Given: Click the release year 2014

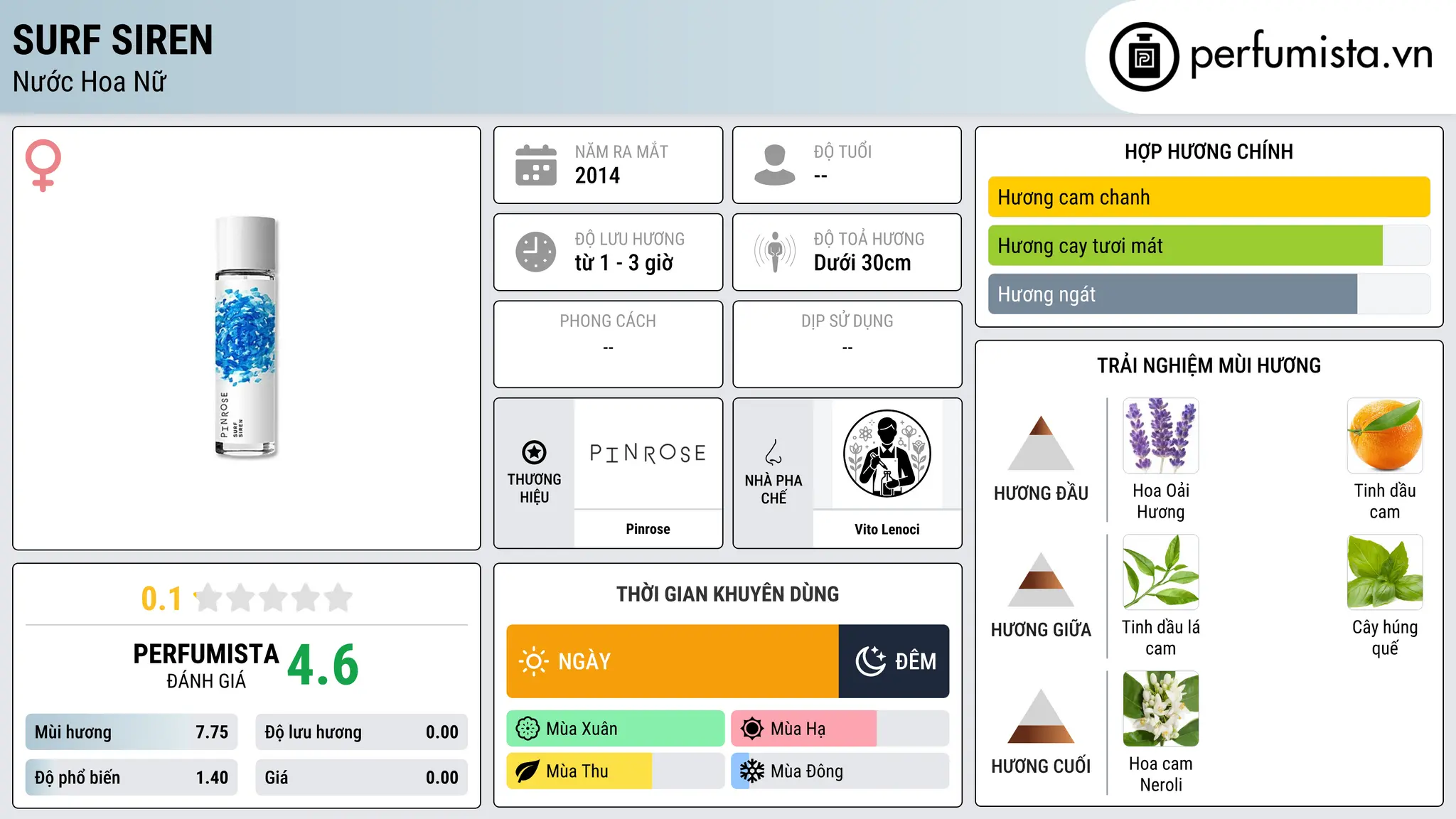Looking at the screenshot, I should [x=597, y=176].
